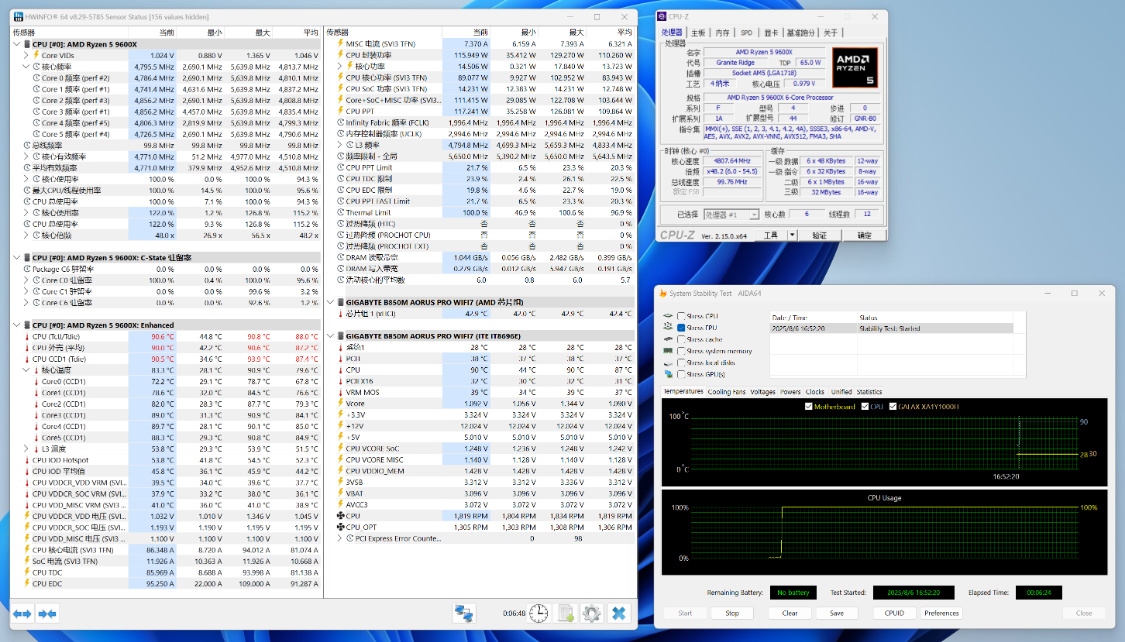
Task: Open the CPU-Z tools dropdown arrow
Action: (x=794, y=235)
